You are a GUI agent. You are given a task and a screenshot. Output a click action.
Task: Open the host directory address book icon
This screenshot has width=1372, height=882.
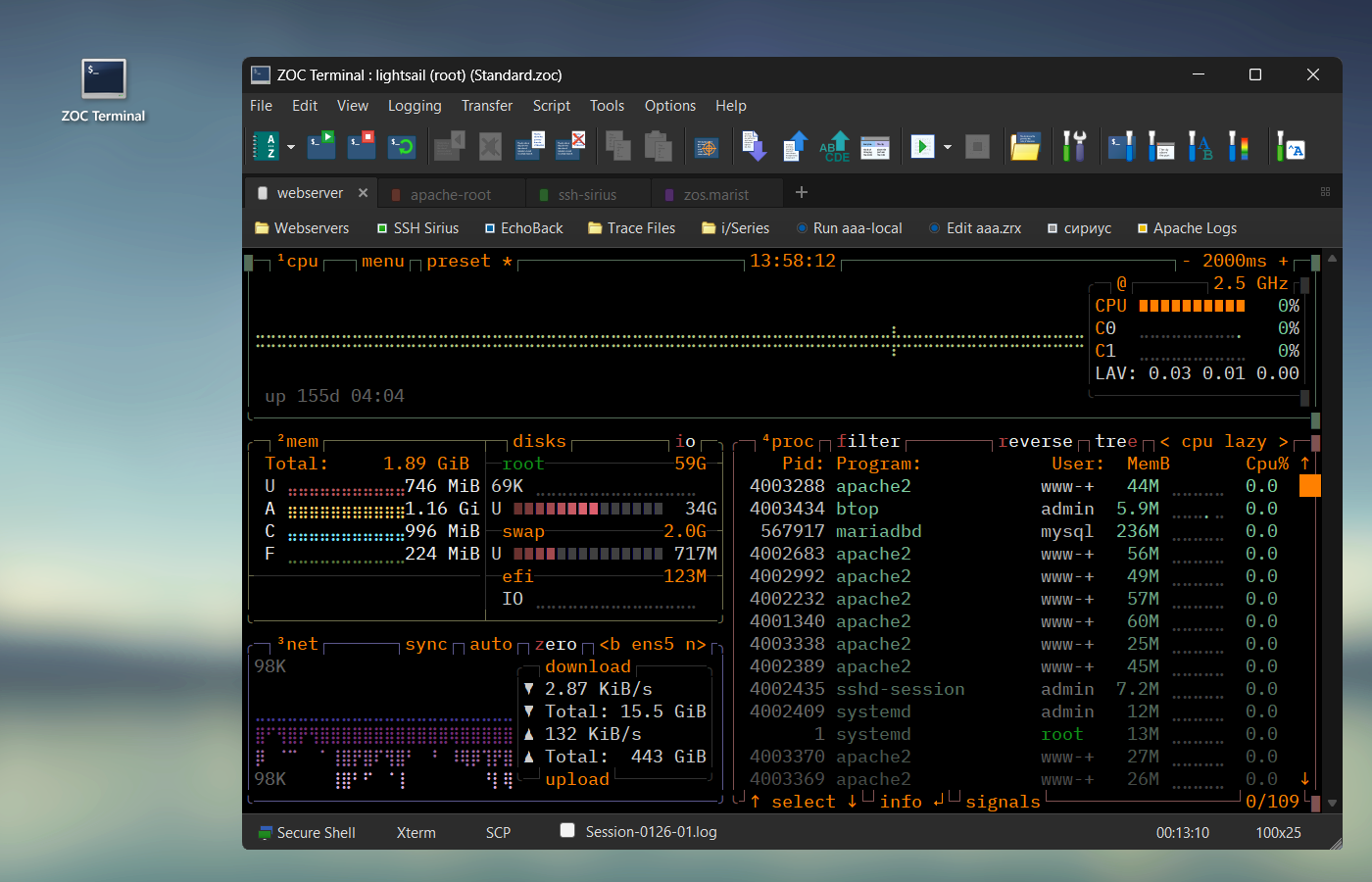click(x=266, y=147)
